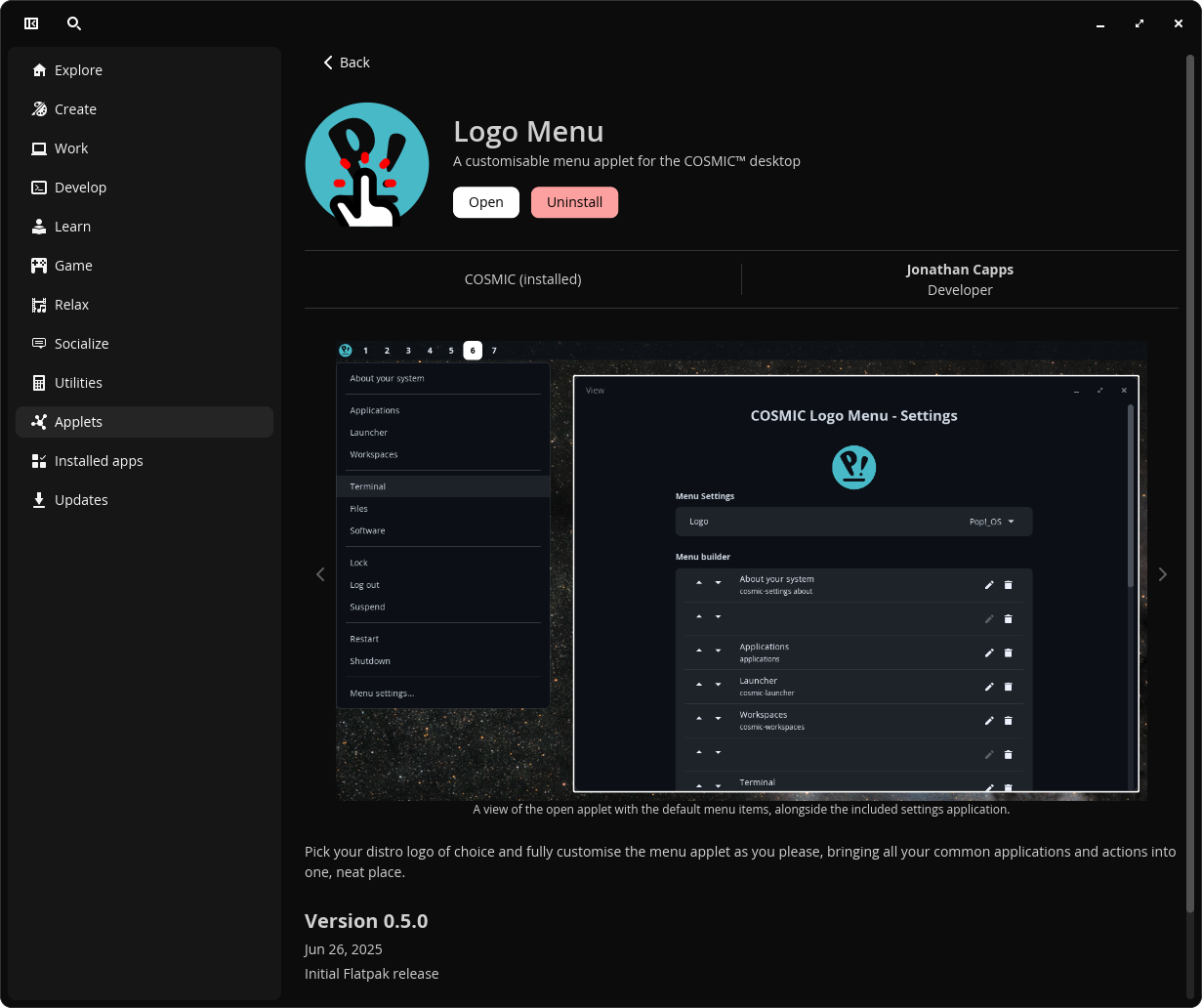Toggle the sidebar panel icon
Screen dimensions: 1202x1008
pos(31,23)
